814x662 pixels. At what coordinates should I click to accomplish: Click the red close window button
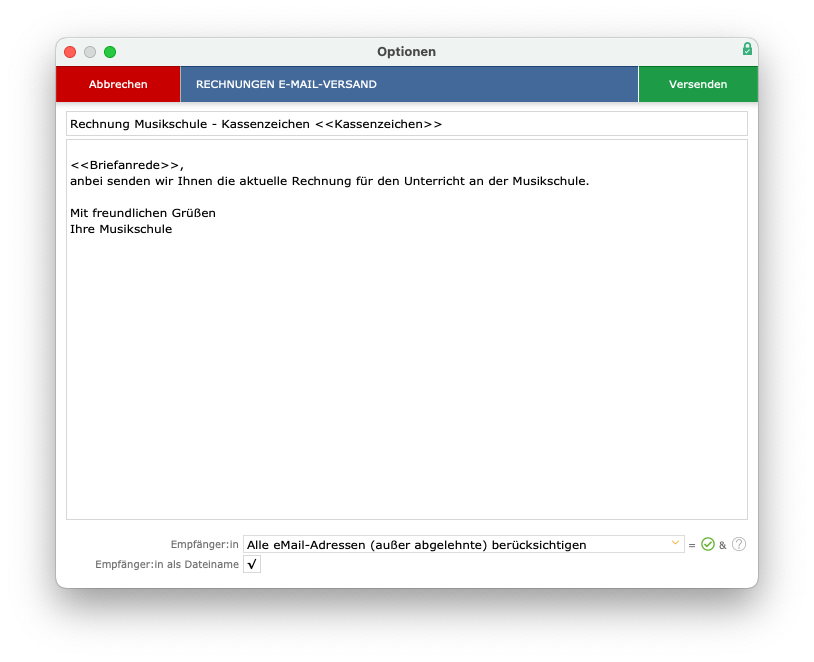coord(70,52)
